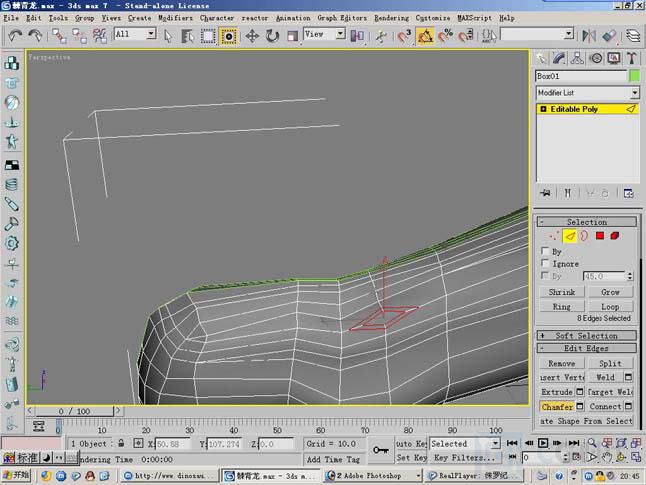646x485 pixels.
Task: Open the Create command panel tab
Action: pos(541,58)
